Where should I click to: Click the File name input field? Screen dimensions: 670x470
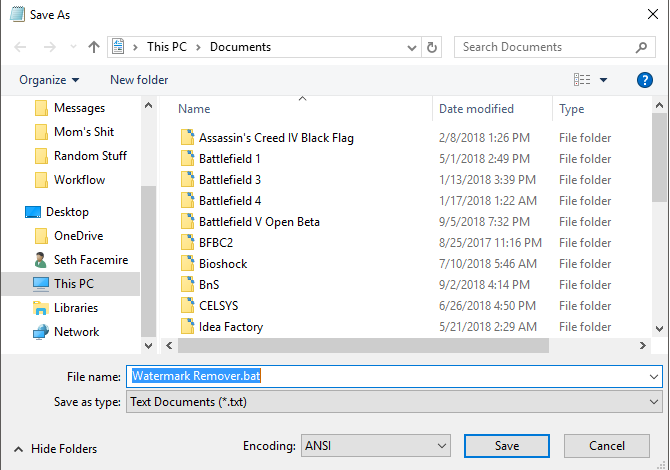[394, 376]
